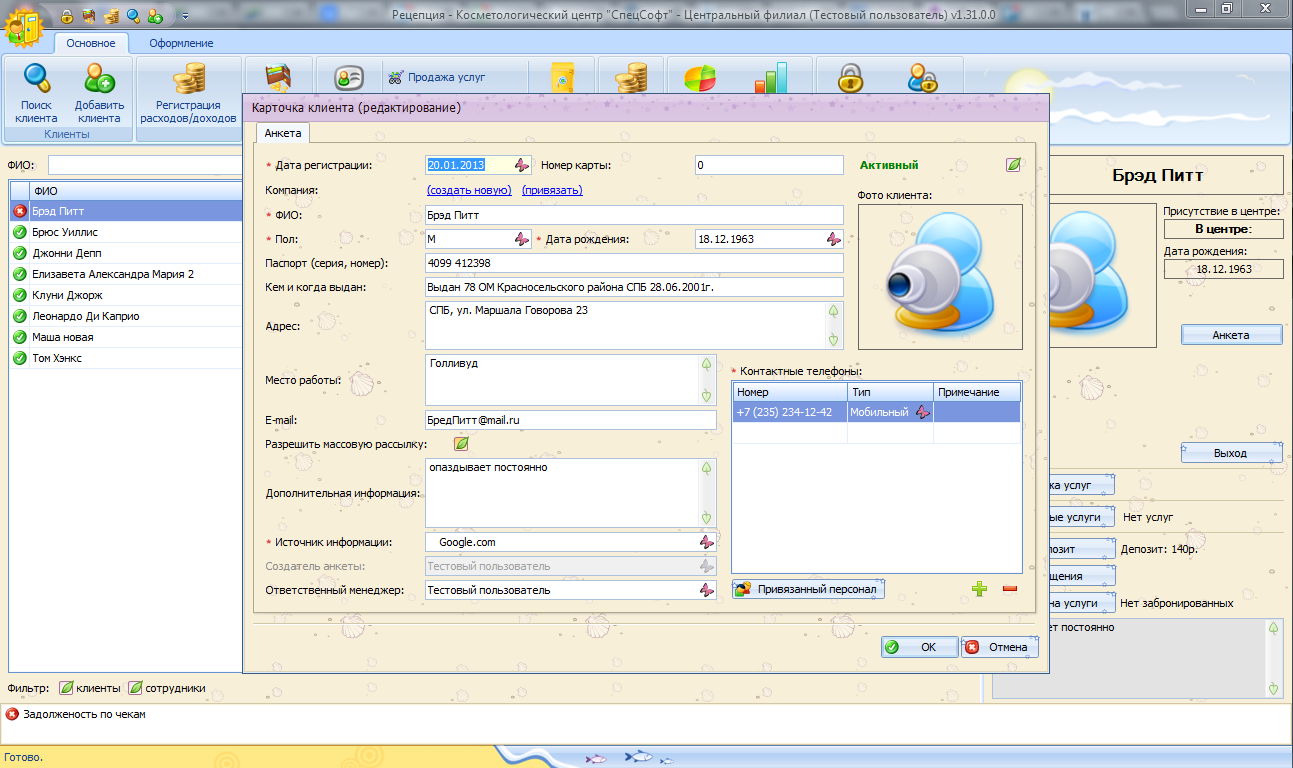
Task: Open the Пол dropdown
Action: [x=521, y=239]
